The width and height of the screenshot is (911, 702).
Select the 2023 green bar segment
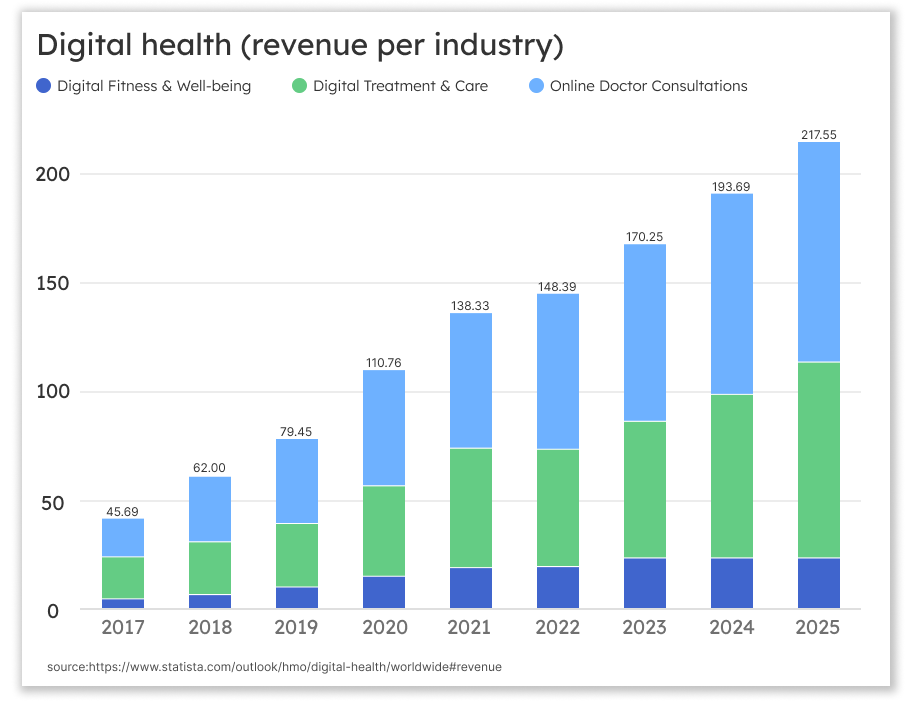pyautogui.click(x=645, y=490)
